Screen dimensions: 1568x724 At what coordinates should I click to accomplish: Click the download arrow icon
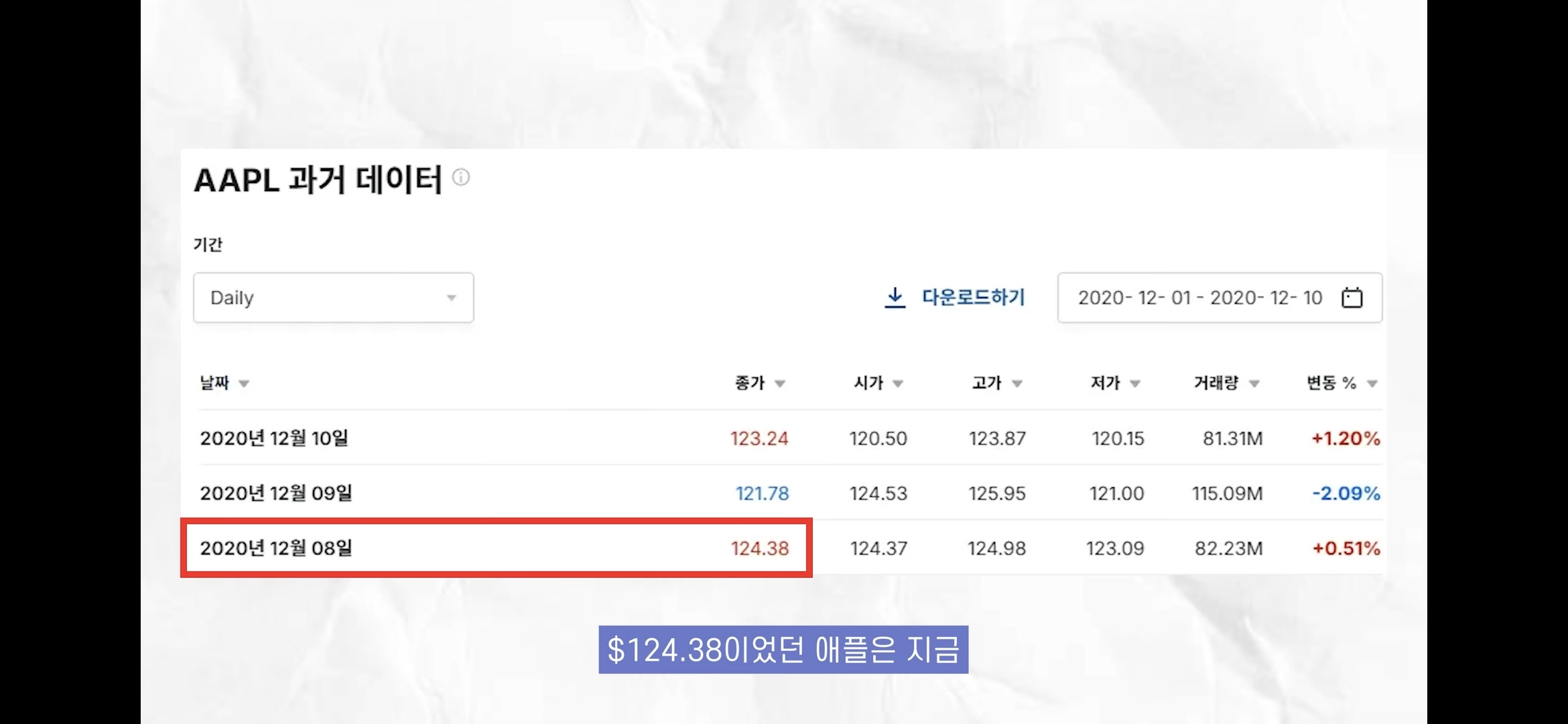coord(895,298)
